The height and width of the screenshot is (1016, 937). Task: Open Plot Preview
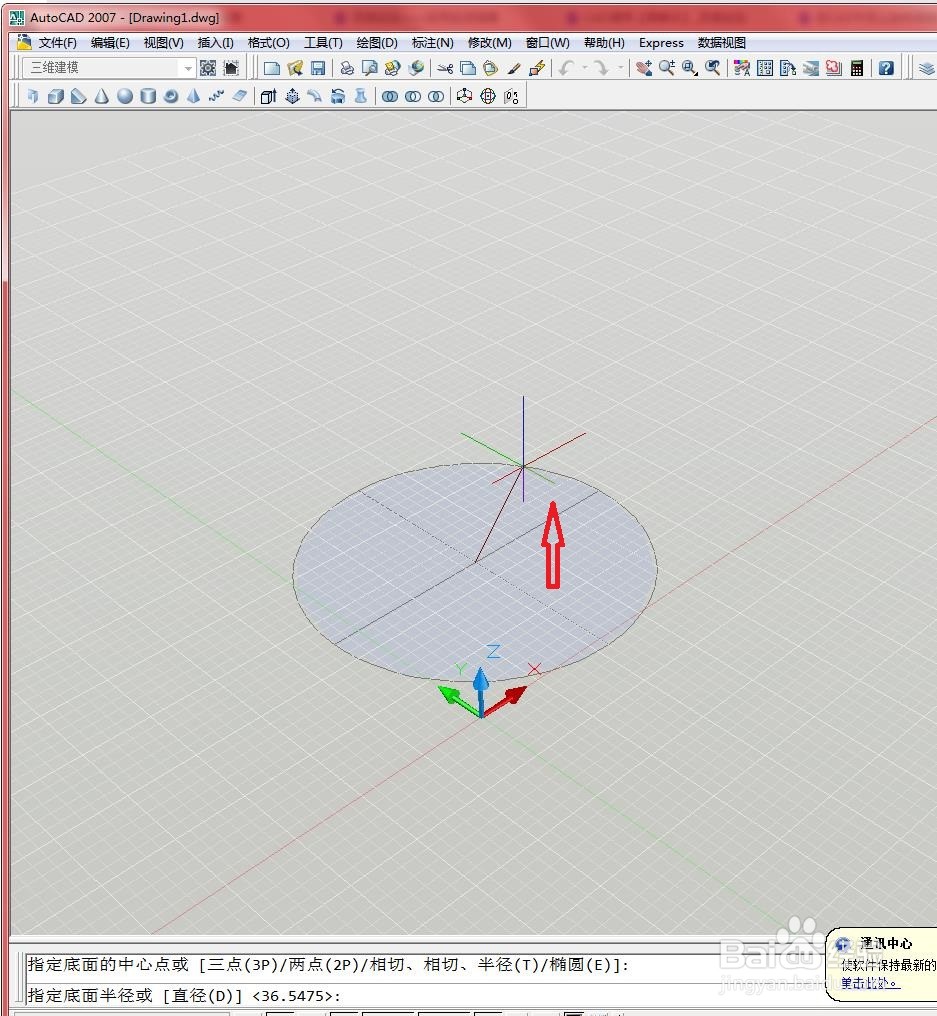[370, 68]
